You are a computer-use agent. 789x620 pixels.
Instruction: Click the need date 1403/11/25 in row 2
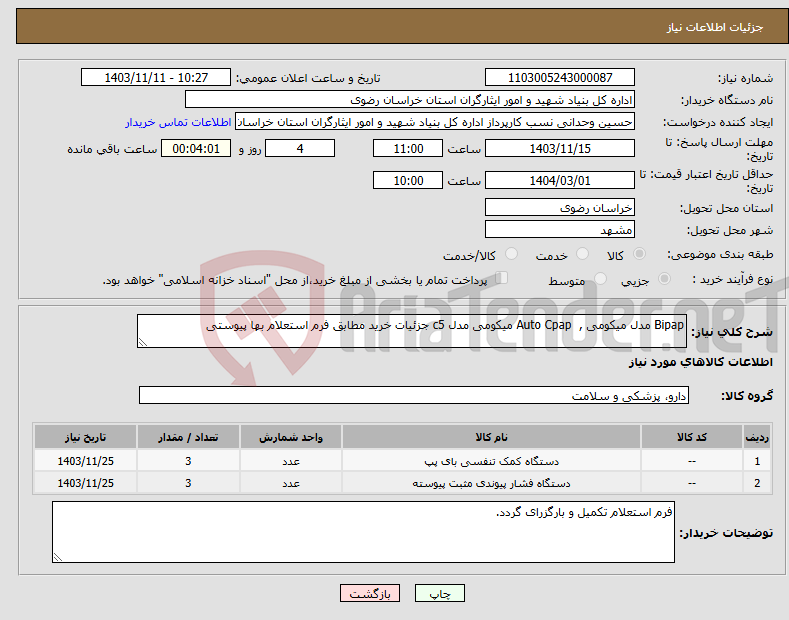tap(86, 483)
